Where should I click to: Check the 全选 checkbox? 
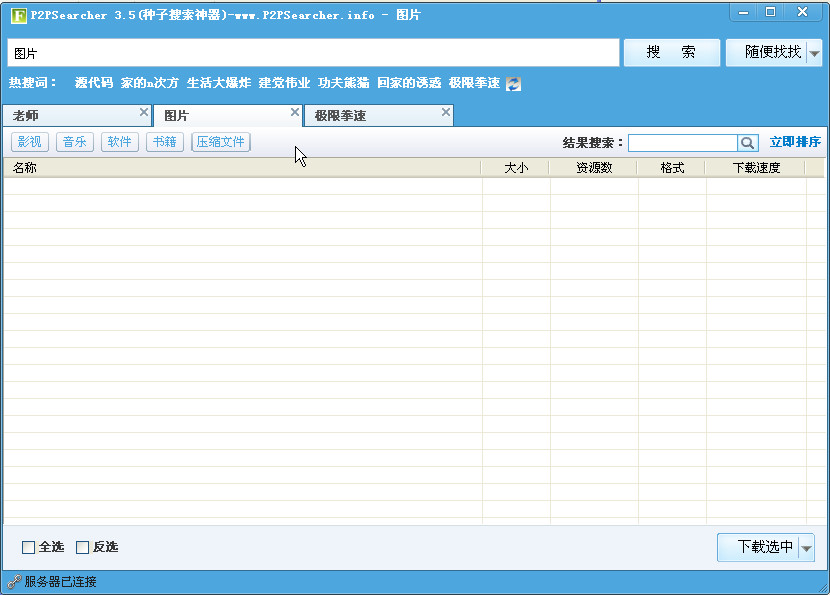click(x=29, y=547)
